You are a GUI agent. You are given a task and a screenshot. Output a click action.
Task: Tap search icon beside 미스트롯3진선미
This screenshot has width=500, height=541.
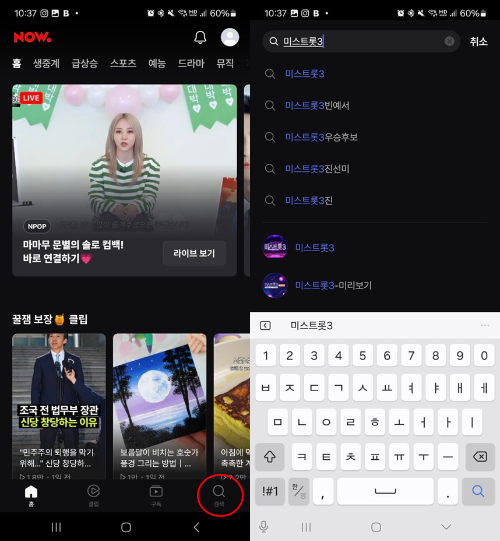(x=270, y=169)
